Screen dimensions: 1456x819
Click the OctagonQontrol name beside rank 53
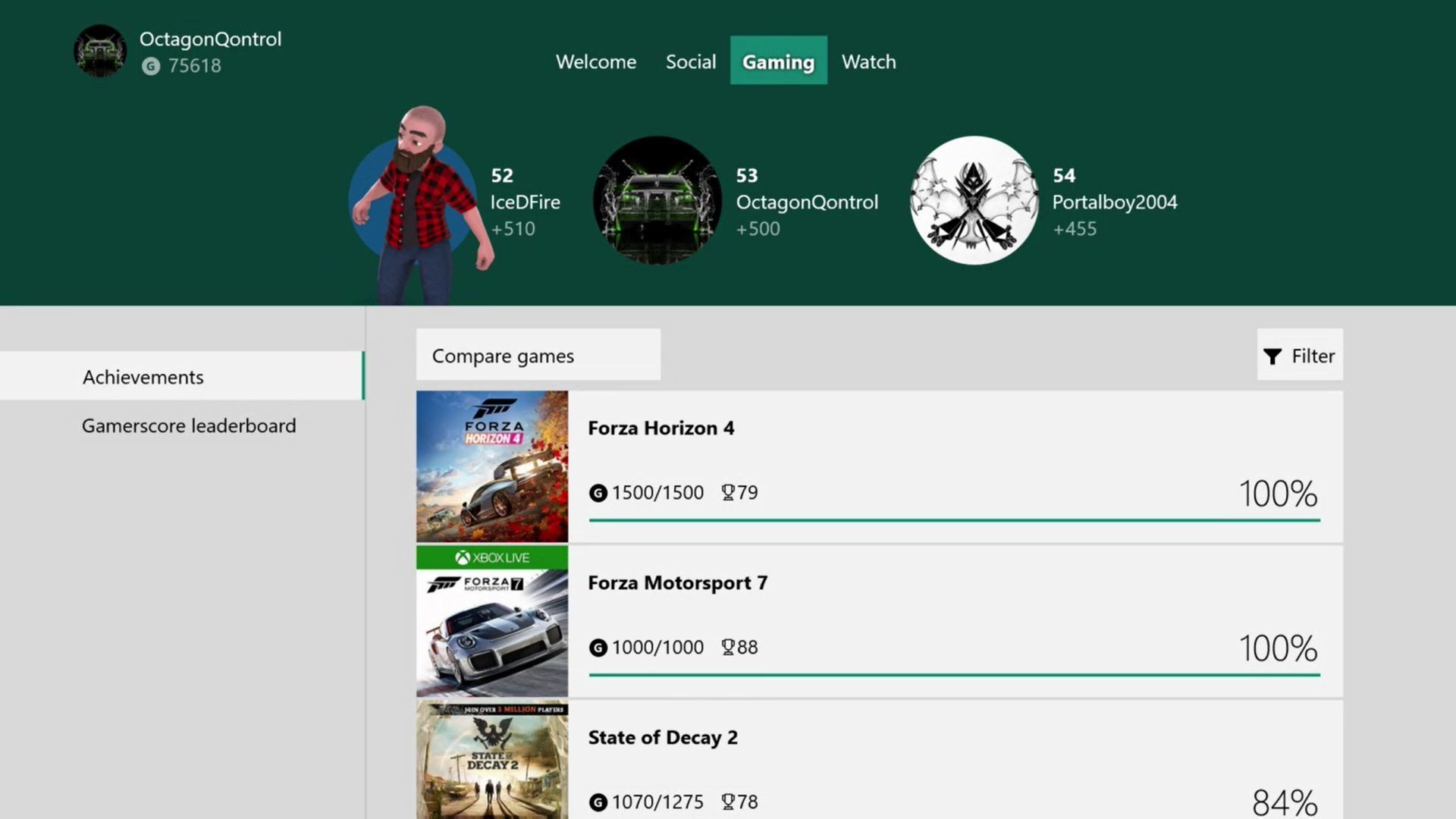click(x=807, y=202)
